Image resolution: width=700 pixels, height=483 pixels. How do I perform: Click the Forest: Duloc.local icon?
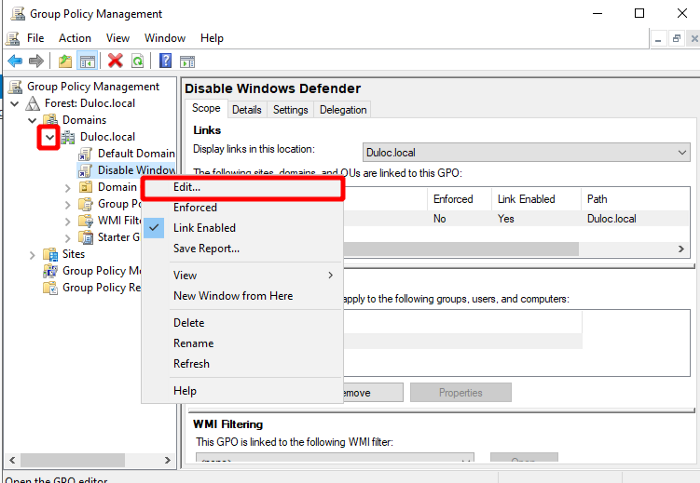pos(33,103)
